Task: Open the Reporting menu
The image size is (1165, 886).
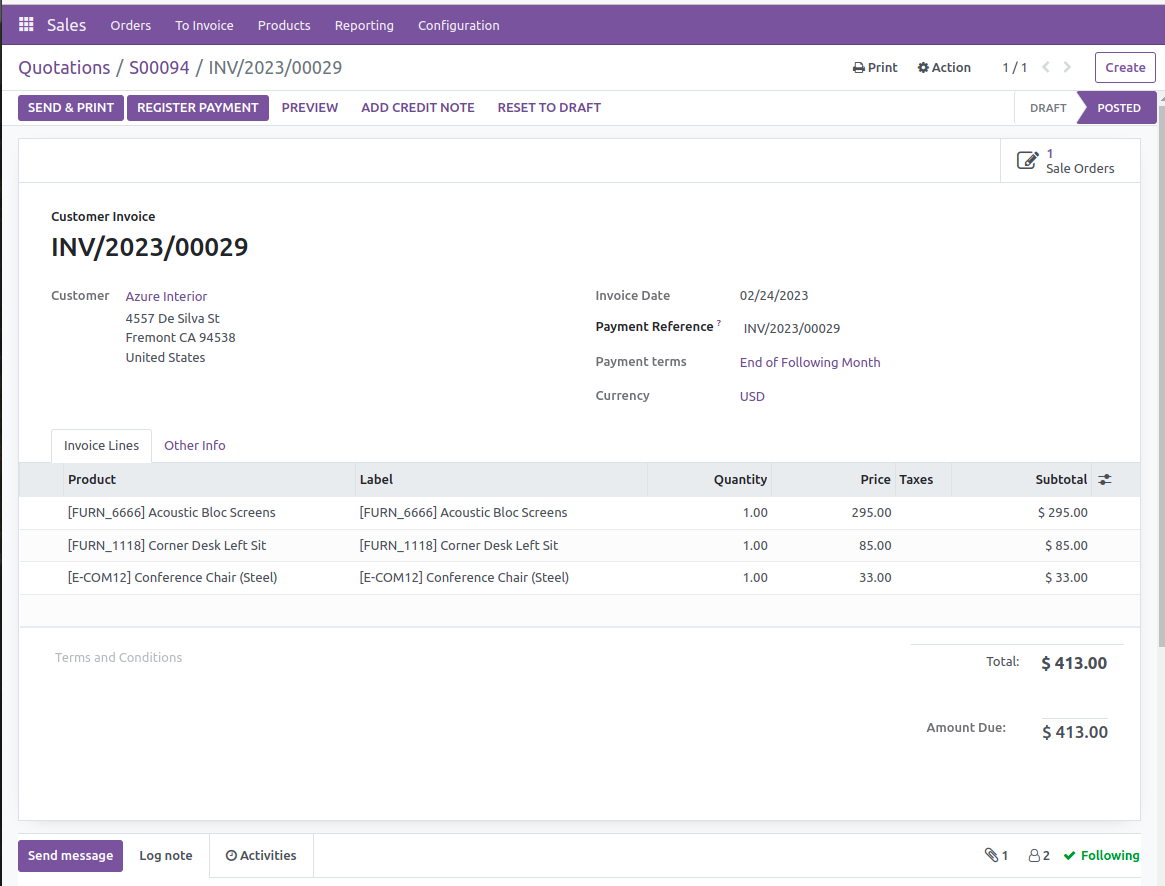Action: 364,25
